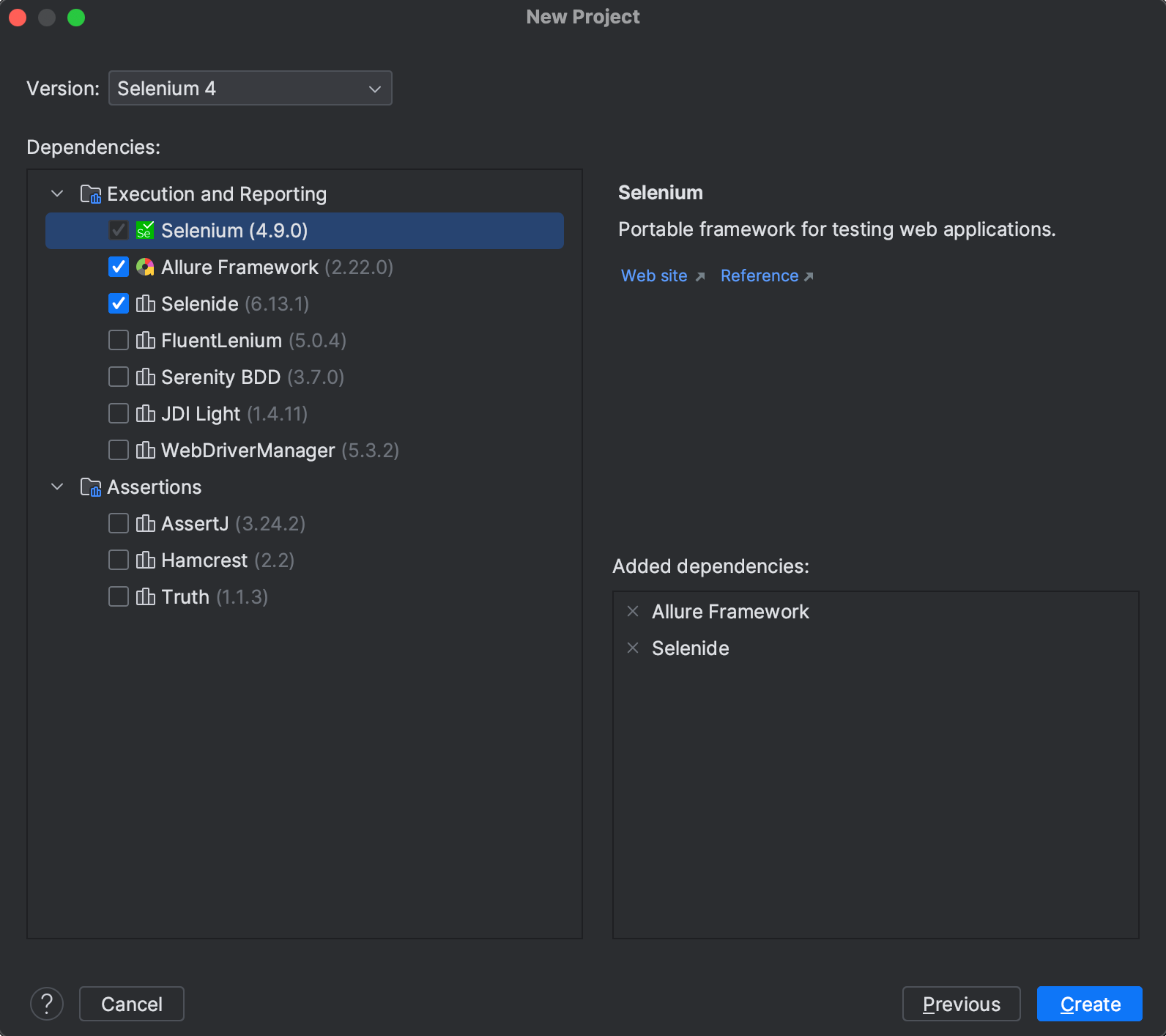Viewport: 1166px width, 1036px height.
Task: Remove Selenide from added dependencies
Action: pyautogui.click(x=634, y=648)
